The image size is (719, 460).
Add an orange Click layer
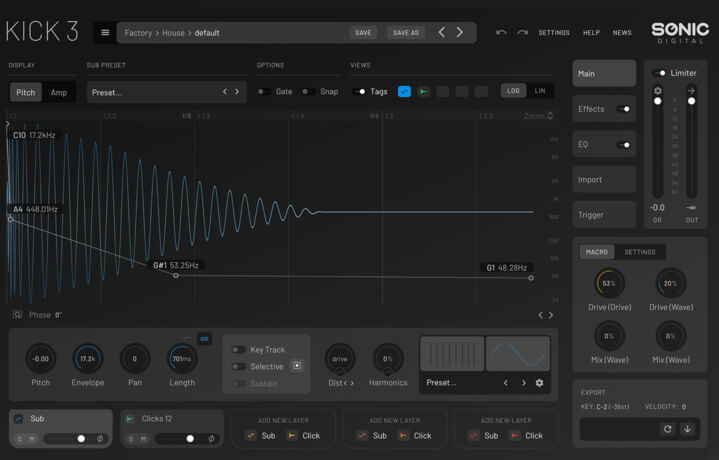[415, 435]
